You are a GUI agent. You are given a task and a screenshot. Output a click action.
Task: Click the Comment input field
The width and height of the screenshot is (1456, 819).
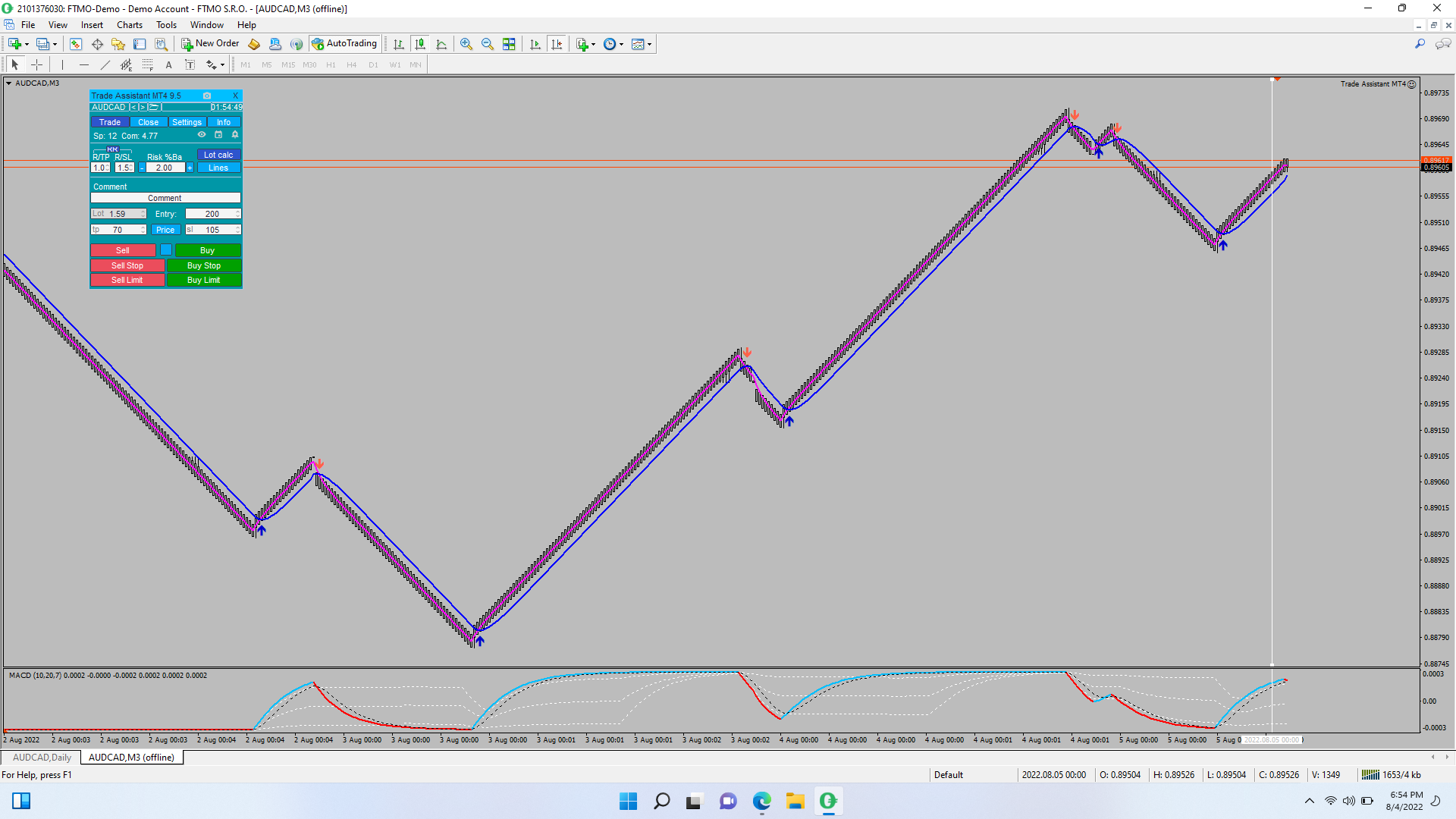165,198
